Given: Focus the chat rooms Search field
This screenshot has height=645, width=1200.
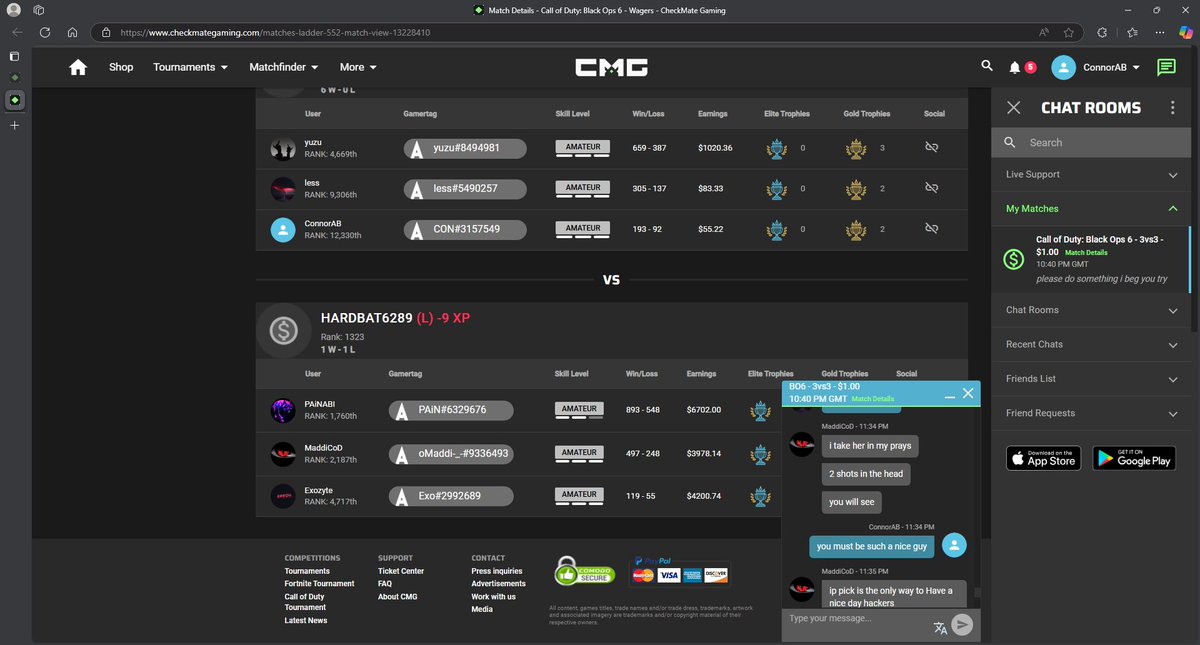Looking at the screenshot, I should tap(1091, 142).
